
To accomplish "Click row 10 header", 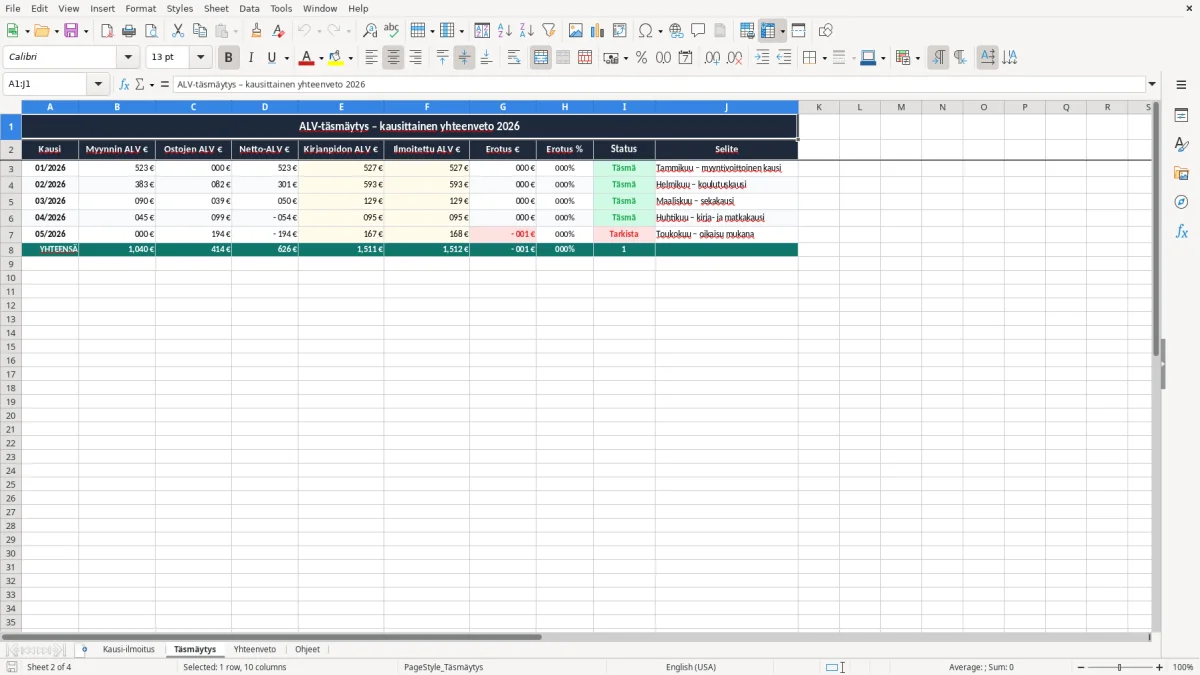I will point(10,277).
